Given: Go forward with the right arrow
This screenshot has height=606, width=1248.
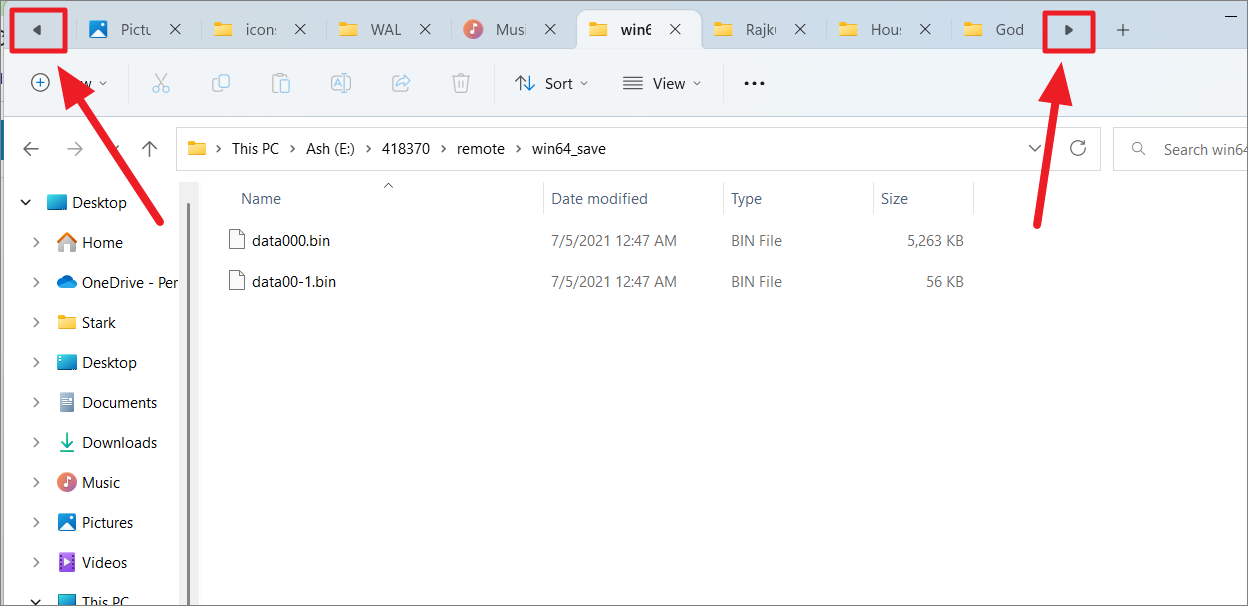Looking at the screenshot, I should pyautogui.click(x=75, y=149).
